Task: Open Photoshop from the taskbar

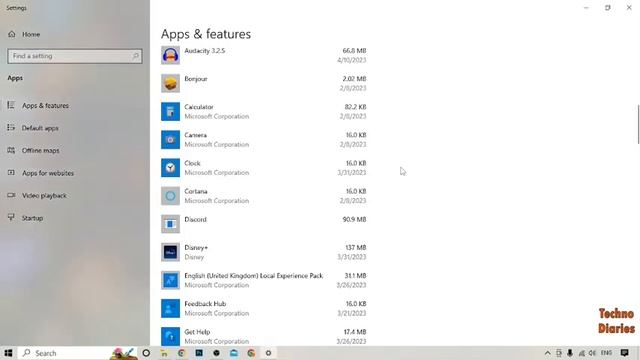Action: click(x=199, y=353)
